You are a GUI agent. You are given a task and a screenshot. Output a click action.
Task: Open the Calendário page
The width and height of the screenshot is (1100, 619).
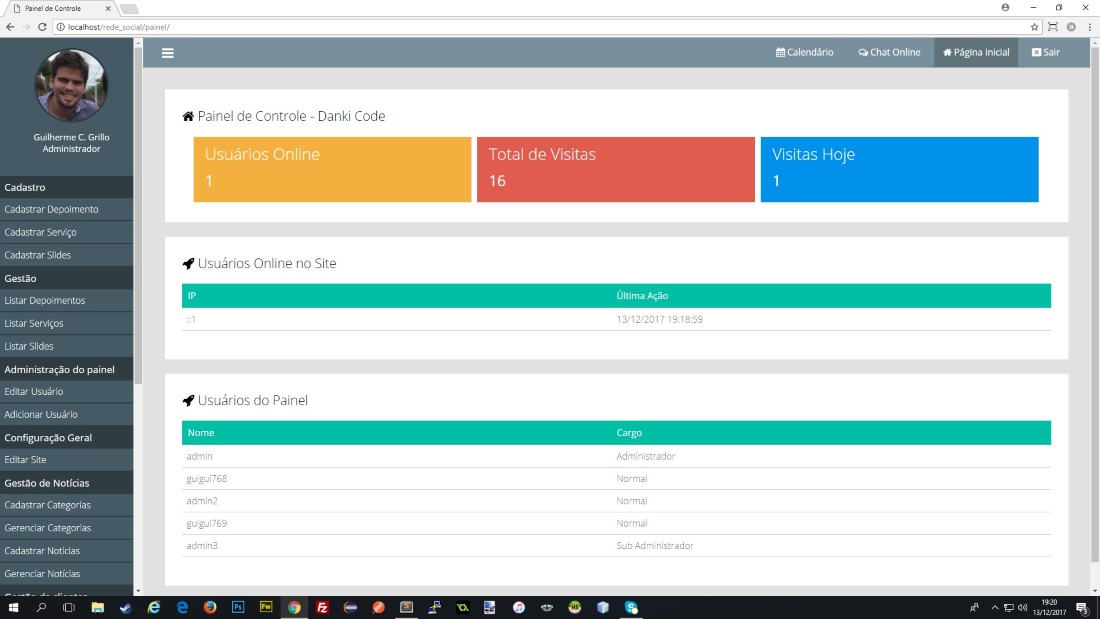coord(804,53)
